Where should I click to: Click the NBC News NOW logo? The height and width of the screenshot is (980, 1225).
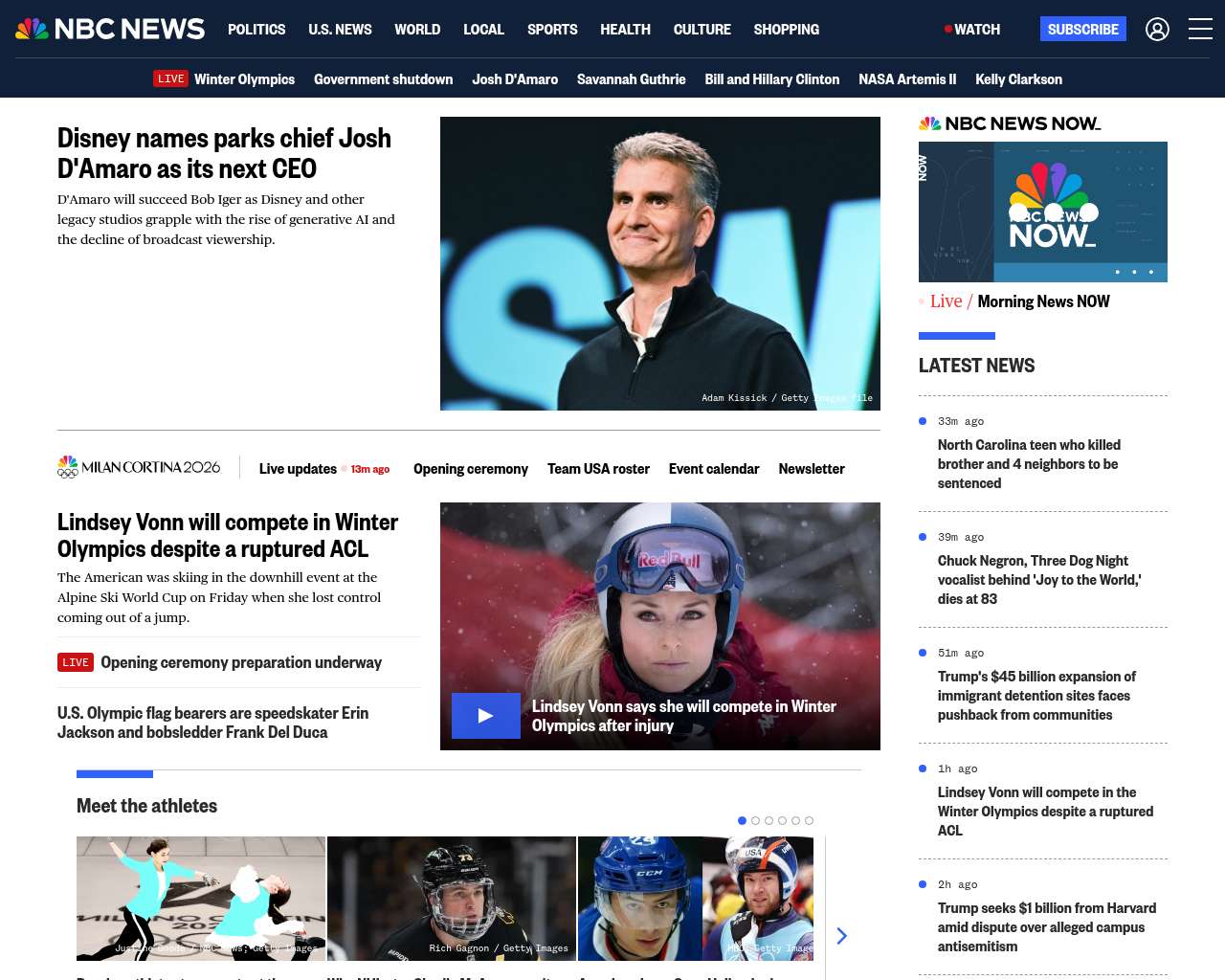click(1010, 123)
